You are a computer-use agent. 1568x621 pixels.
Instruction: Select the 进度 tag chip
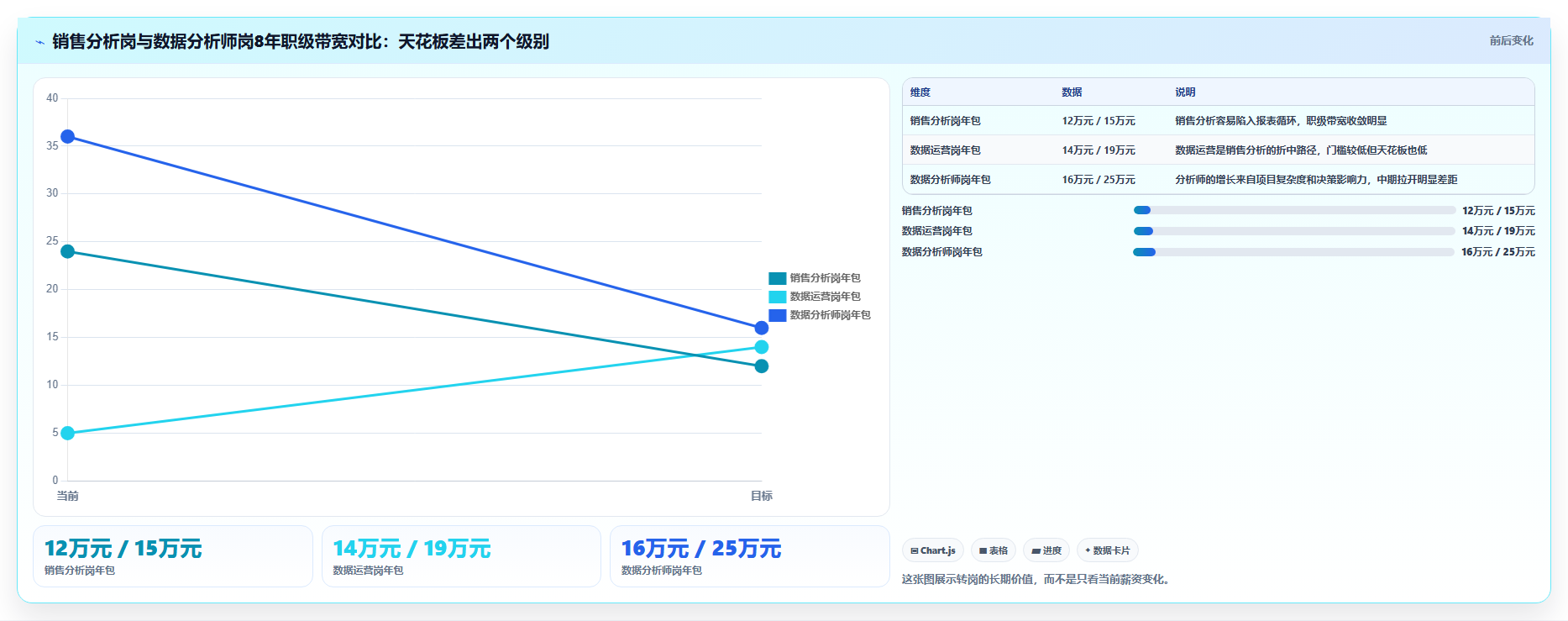[1046, 550]
